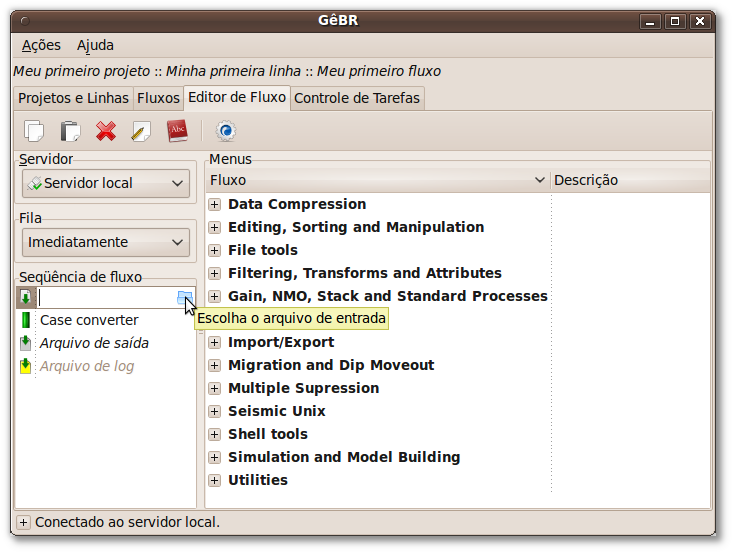Close the GêBR window
Image resolution: width=733 pixels, height=553 pixels.
pos(700,22)
